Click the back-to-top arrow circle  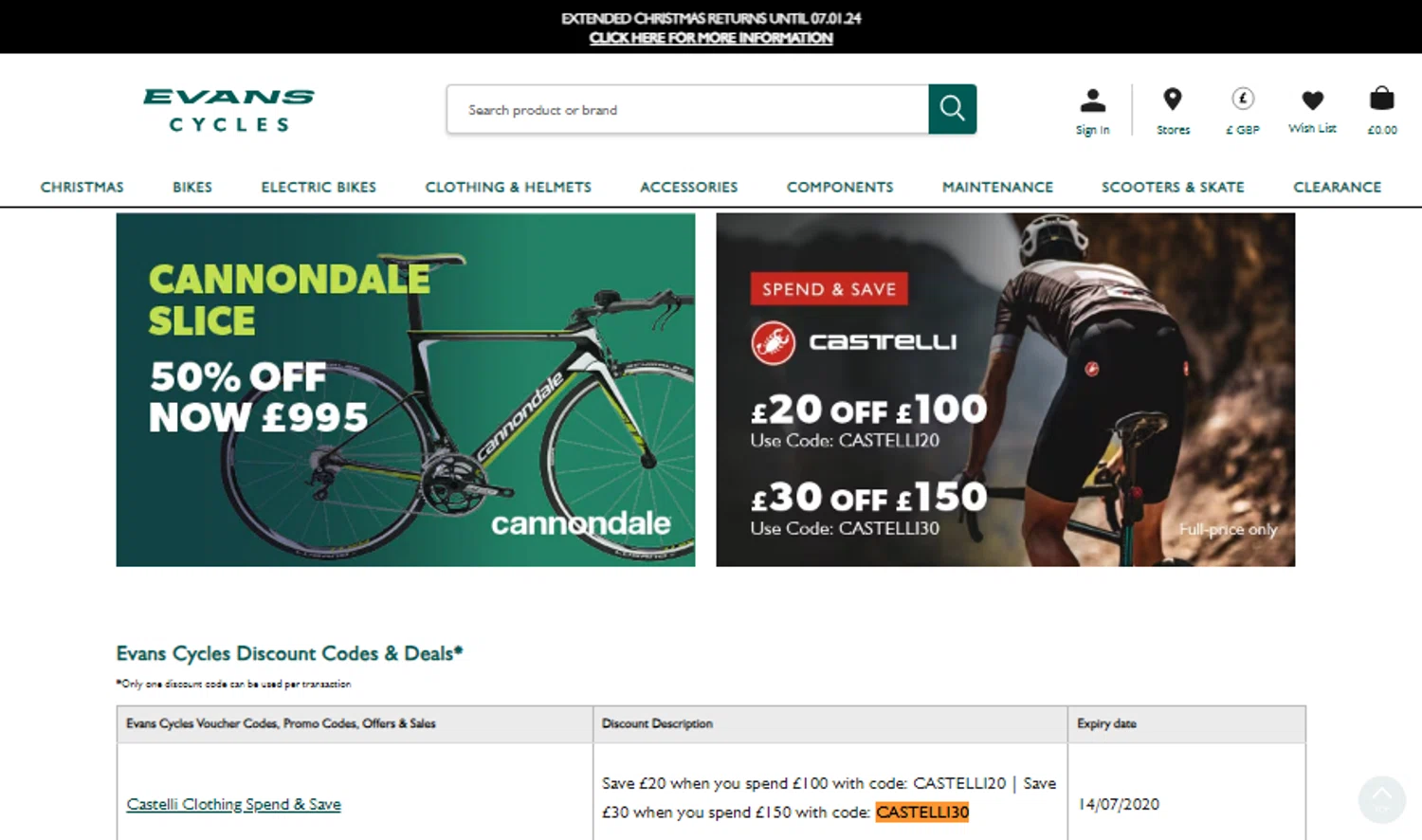point(1382,799)
